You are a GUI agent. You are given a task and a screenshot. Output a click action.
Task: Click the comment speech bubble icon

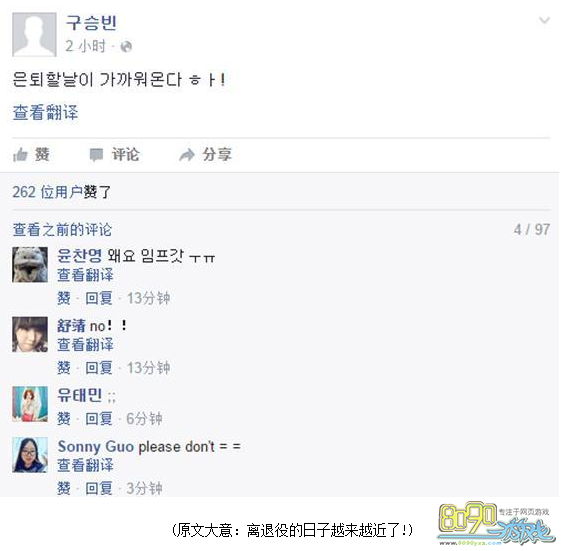pos(96,155)
